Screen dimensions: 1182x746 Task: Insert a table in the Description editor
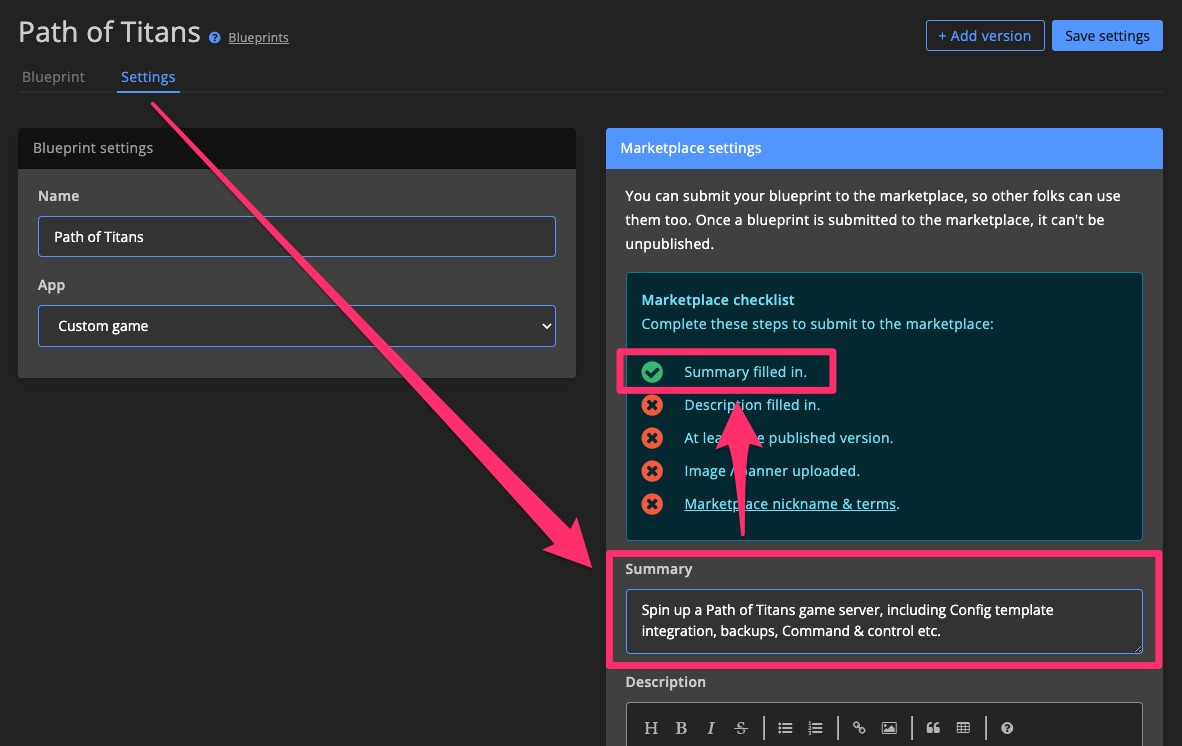(x=963, y=728)
